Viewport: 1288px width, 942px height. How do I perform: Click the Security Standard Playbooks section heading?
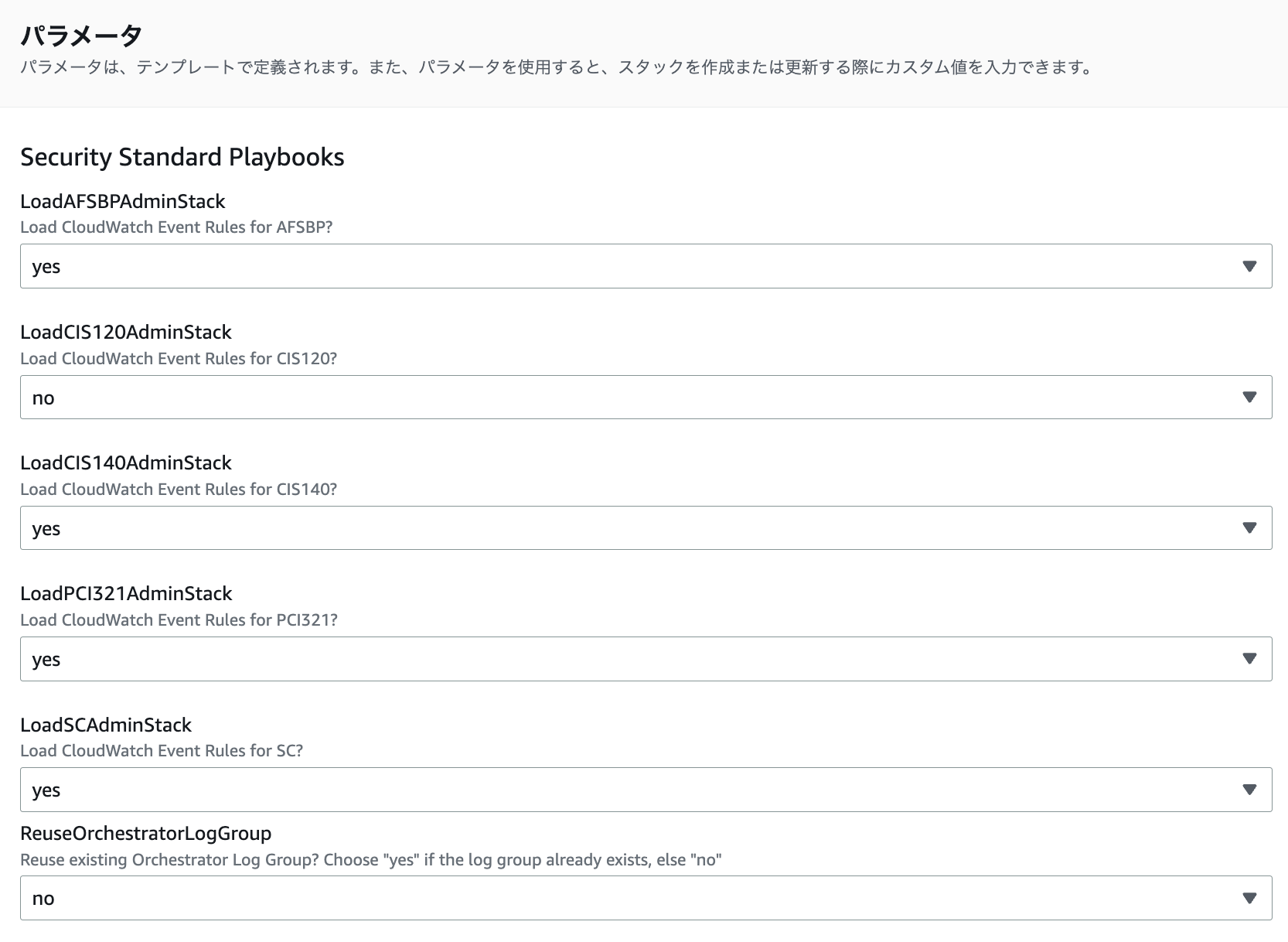(x=182, y=157)
